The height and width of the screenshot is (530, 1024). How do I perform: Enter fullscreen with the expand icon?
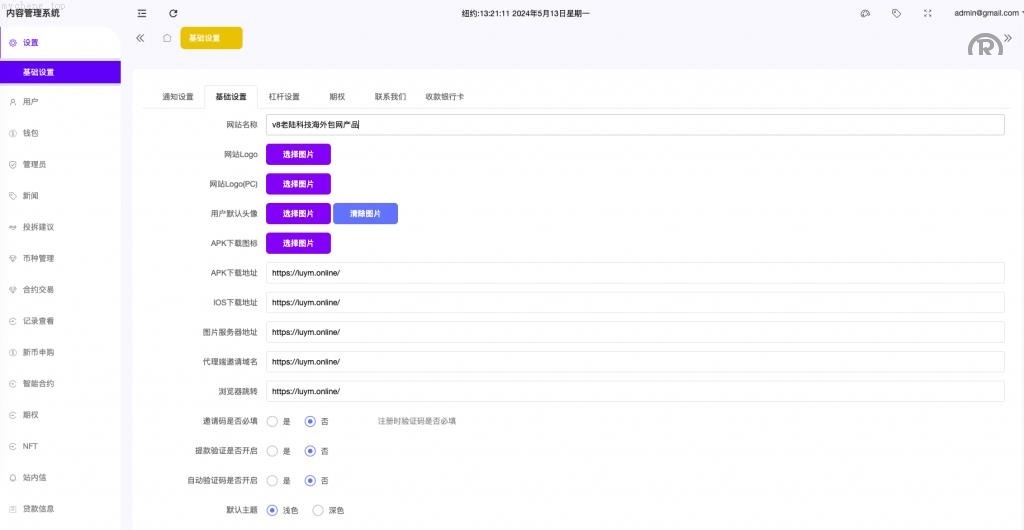[927, 13]
